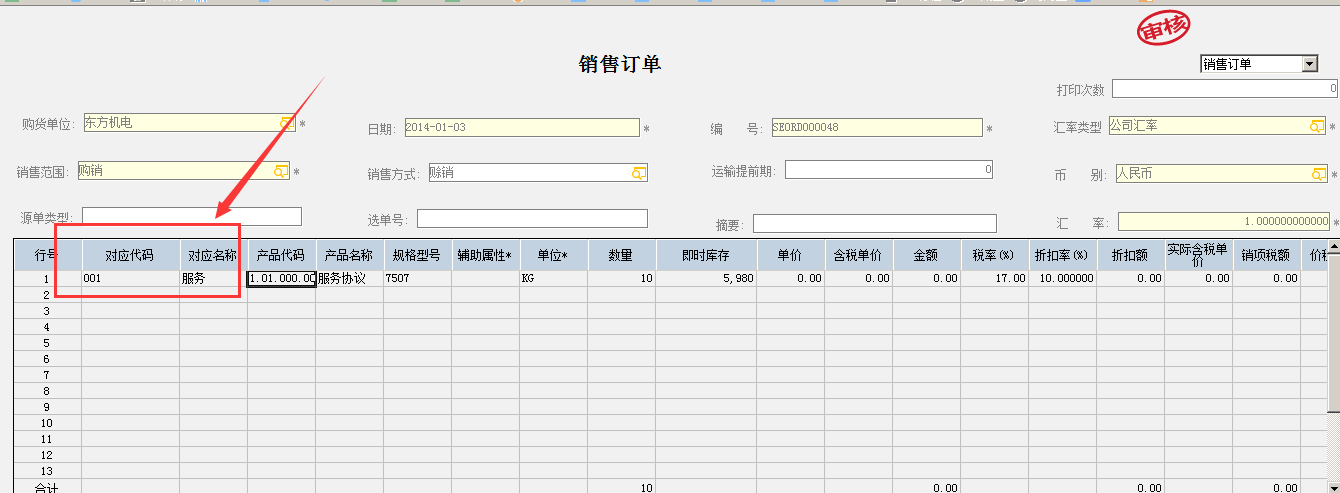Select row number 5 header
The image size is (1340, 493).
(48, 343)
